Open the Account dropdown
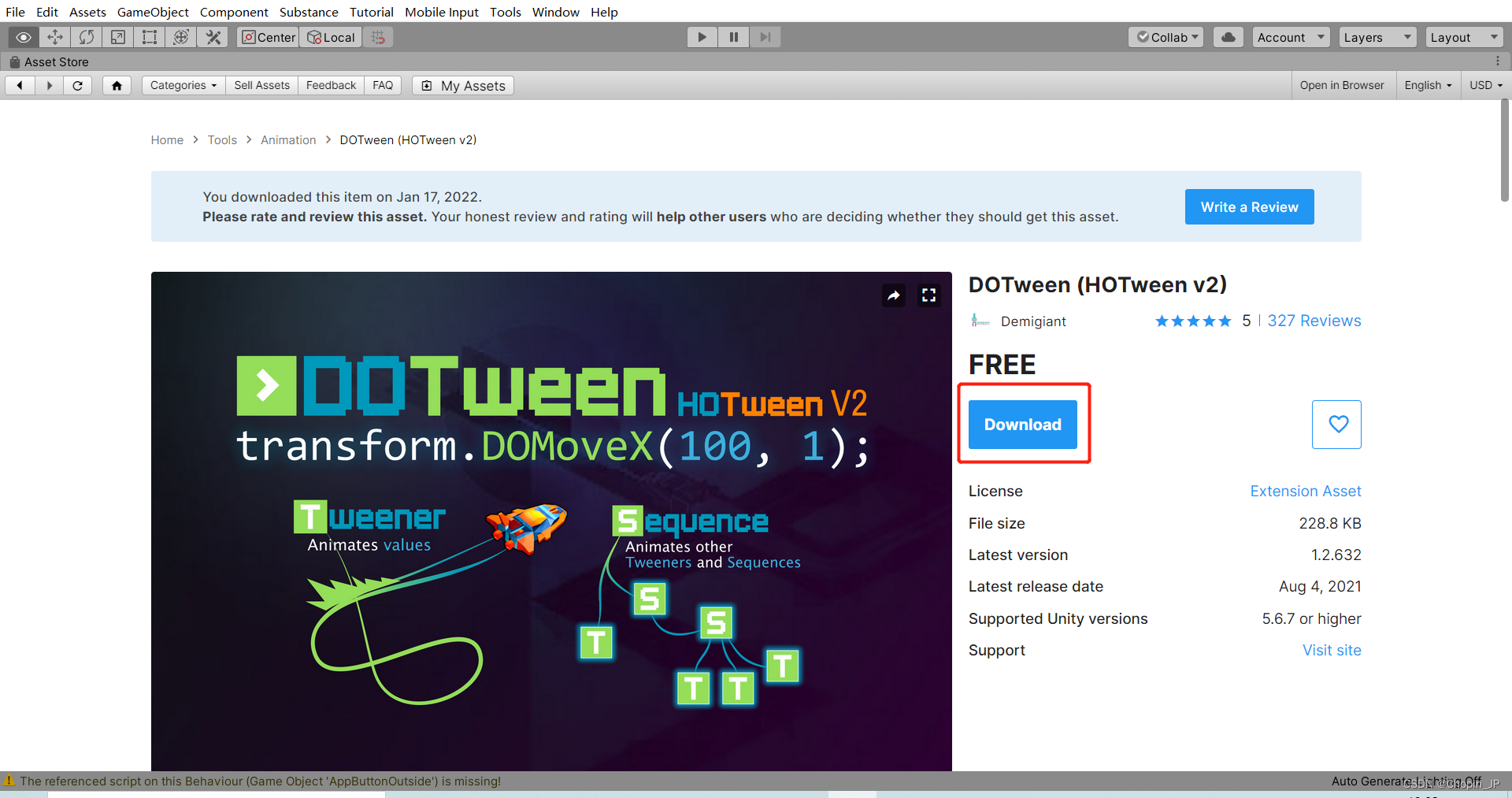This screenshot has height=798, width=1512. click(1291, 37)
